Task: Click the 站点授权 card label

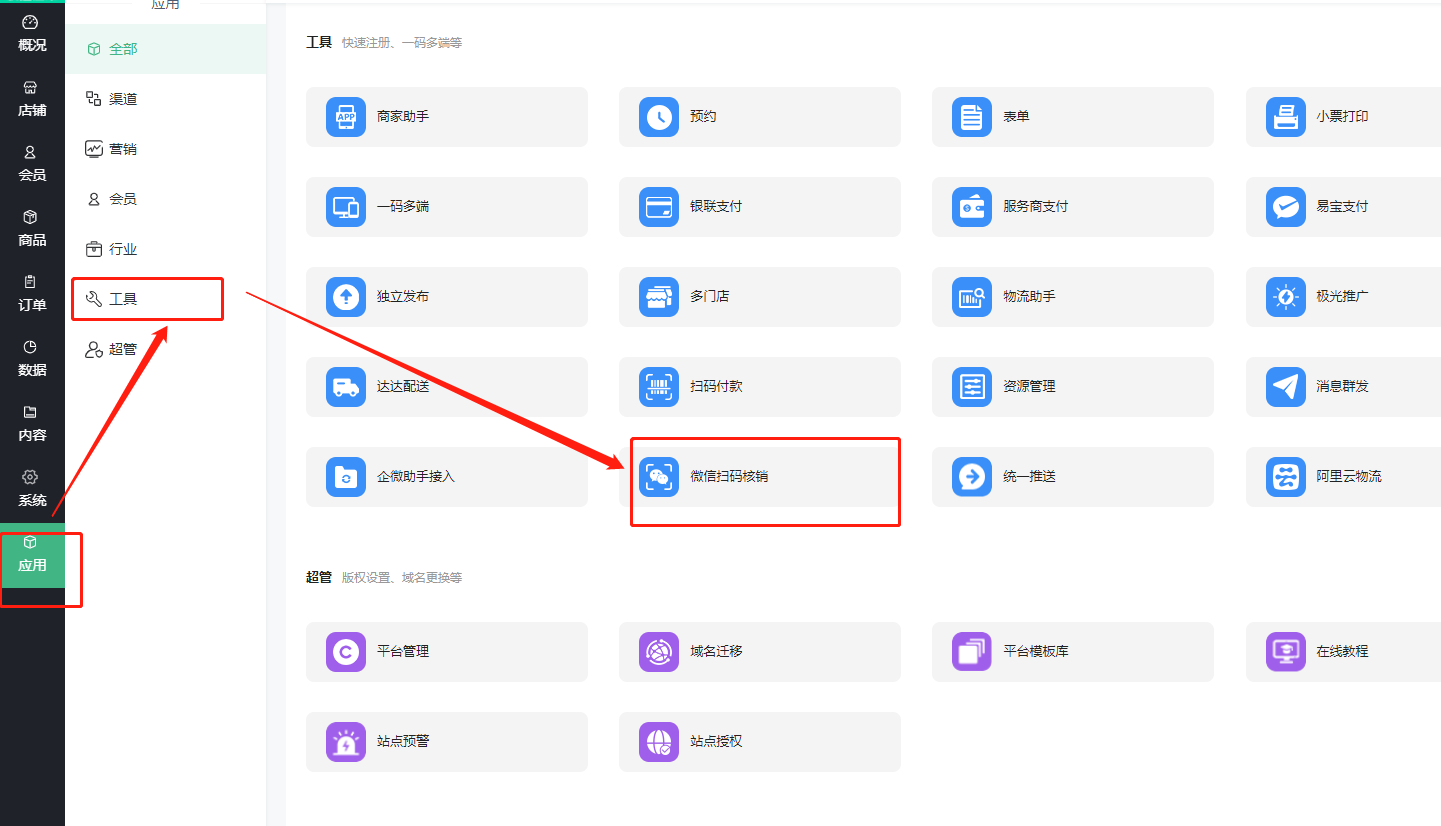Action: coord(716,742)
